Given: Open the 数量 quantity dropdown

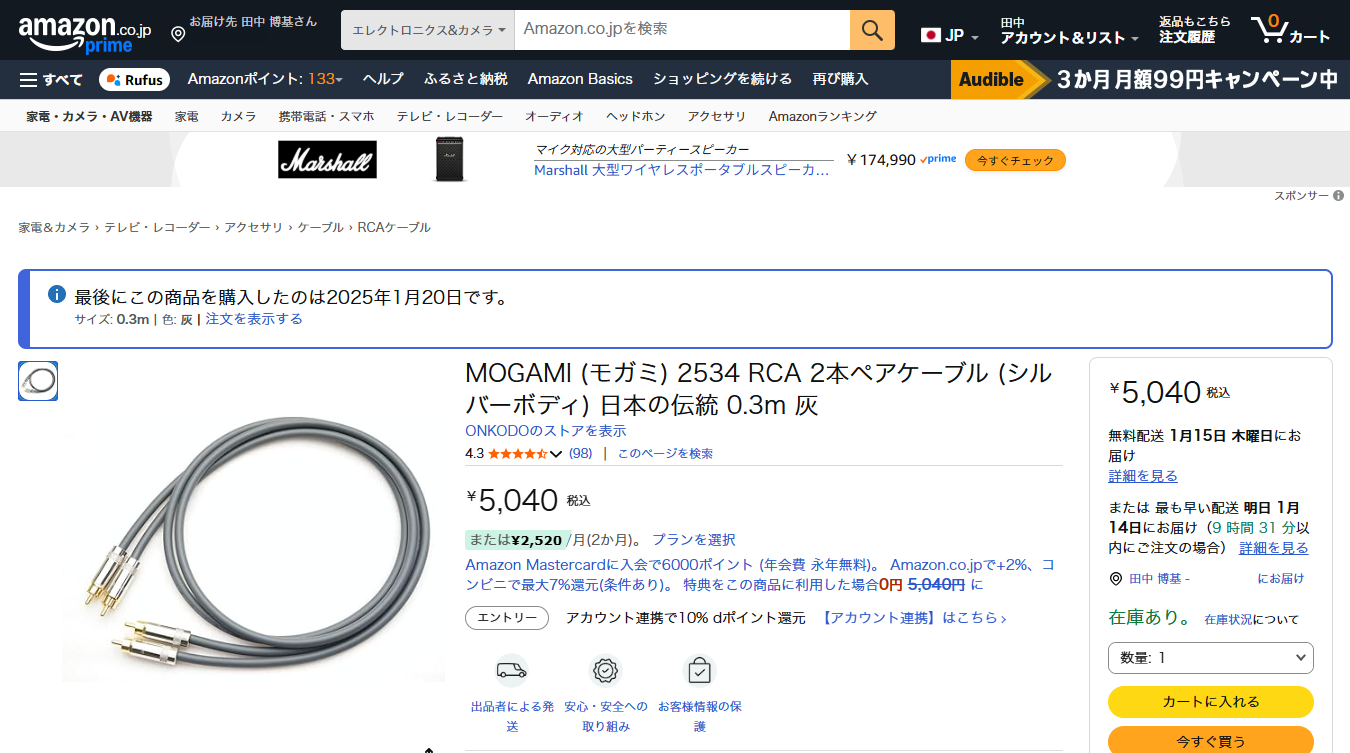Looking at the screenshot, I should click(1210, 658).
